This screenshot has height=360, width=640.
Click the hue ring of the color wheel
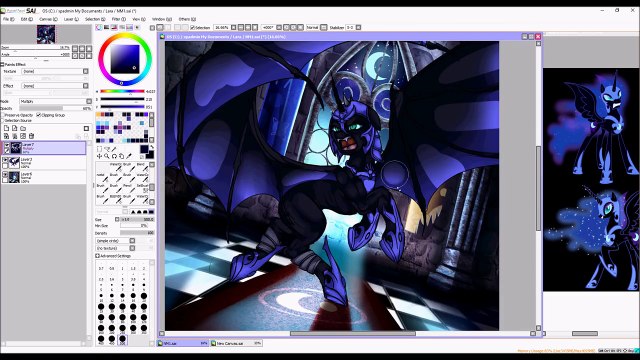click(x=124, y=36)
